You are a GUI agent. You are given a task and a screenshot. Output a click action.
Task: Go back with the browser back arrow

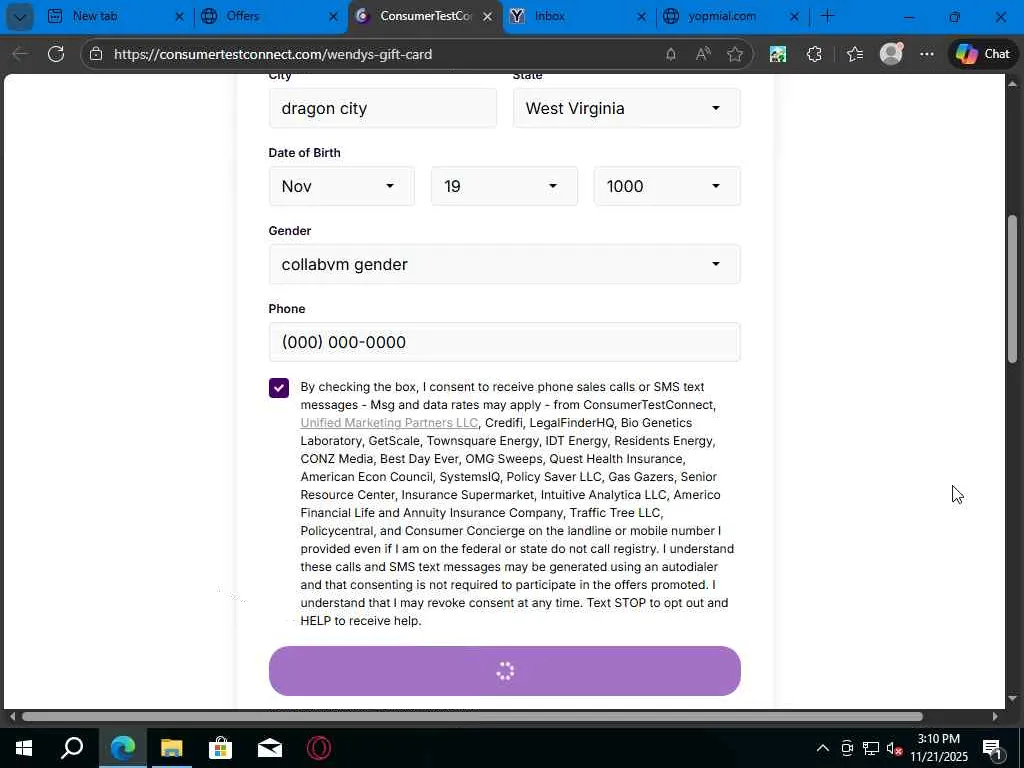coord(20,54)
